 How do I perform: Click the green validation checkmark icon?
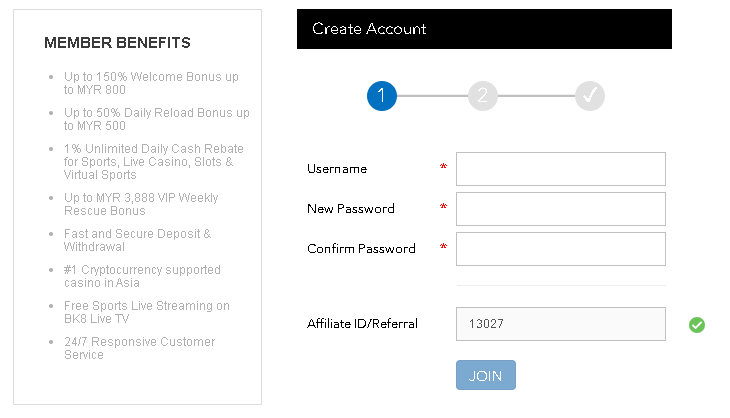[x=697, y=325]
